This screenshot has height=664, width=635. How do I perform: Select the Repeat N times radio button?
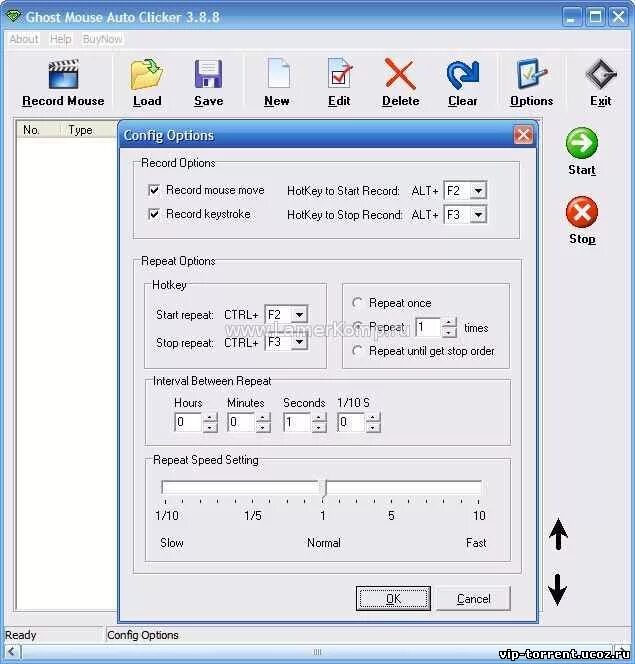click(357, 326)
